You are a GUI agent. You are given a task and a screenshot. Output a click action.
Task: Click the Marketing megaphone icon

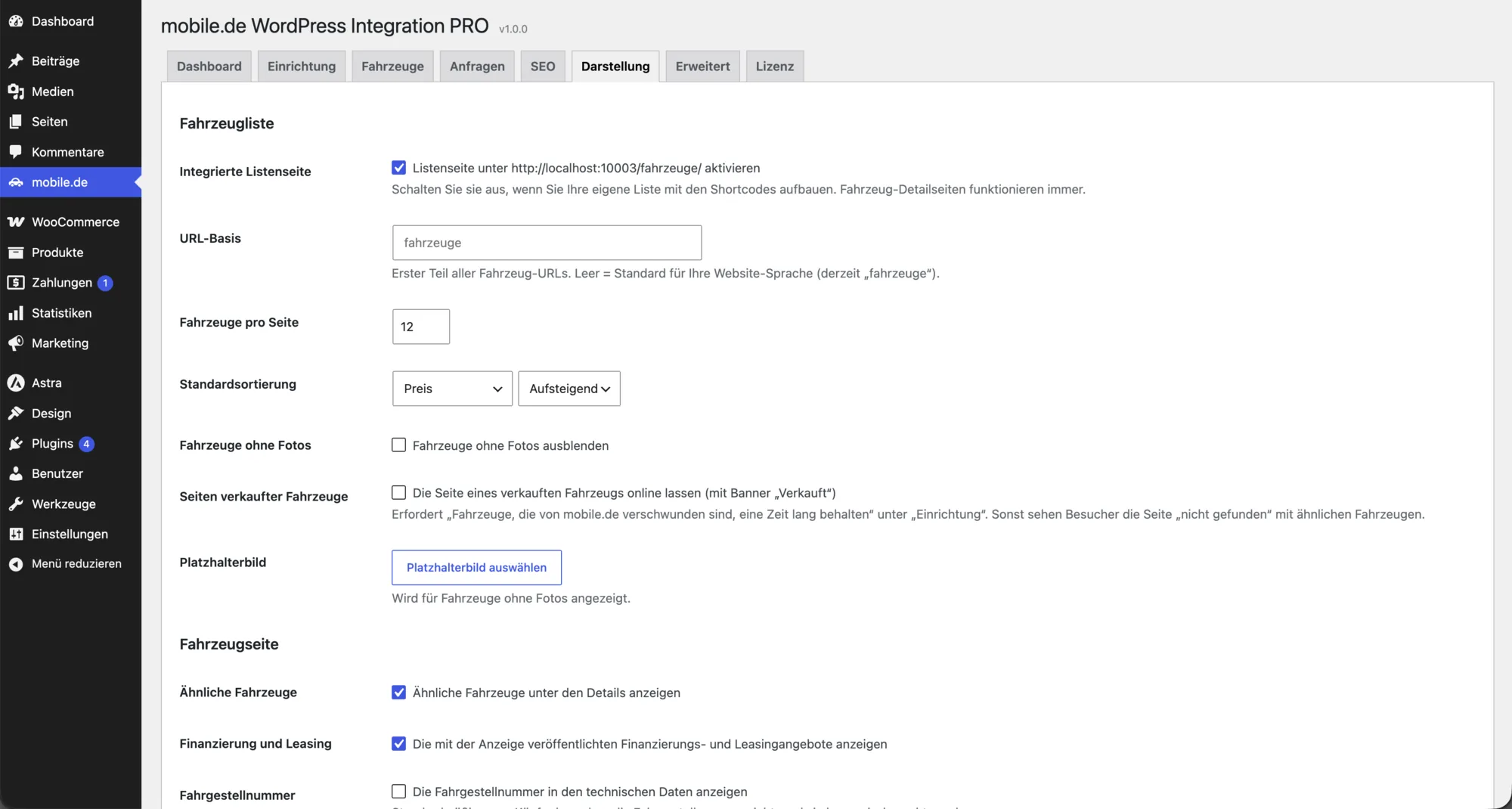coord(16,343)
